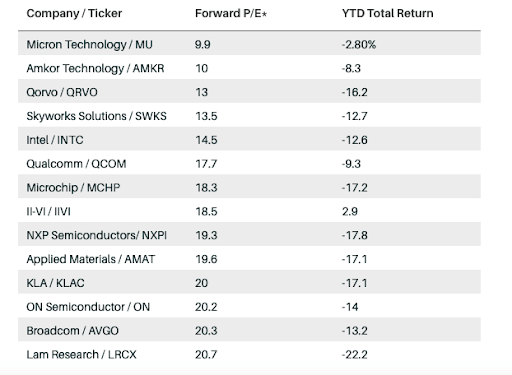Select the II-VI / IIVI row
Viewport: 512px width, 375px height.
coord(249,211)
